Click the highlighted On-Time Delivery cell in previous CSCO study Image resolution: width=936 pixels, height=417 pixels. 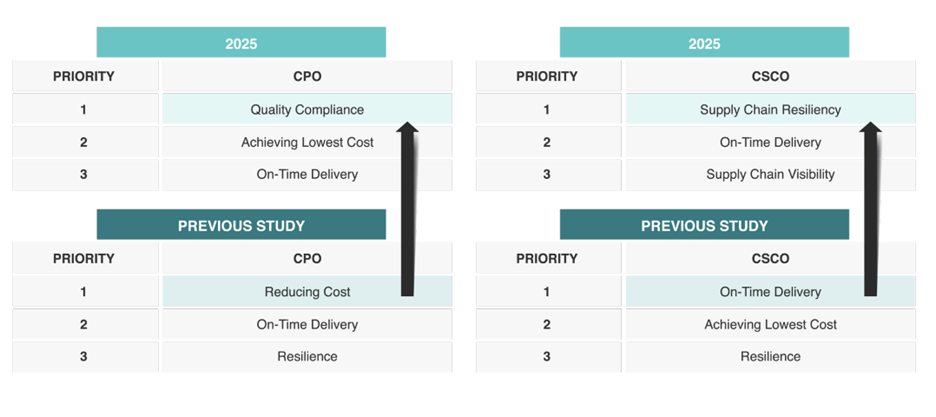(770, 292)
